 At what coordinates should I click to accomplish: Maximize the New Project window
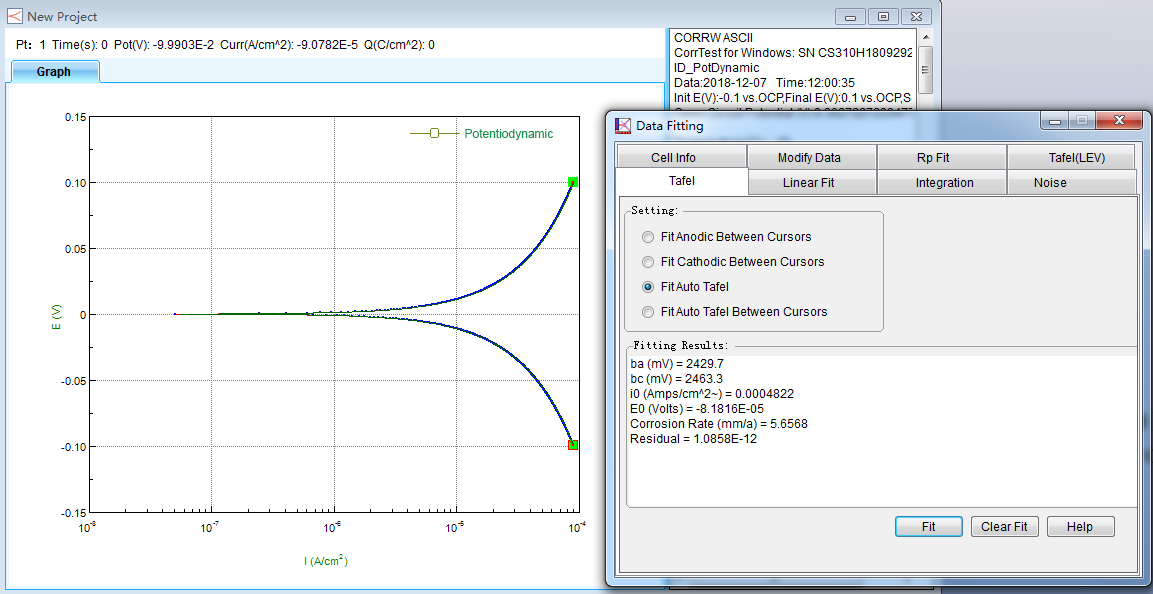coord(882,16)
